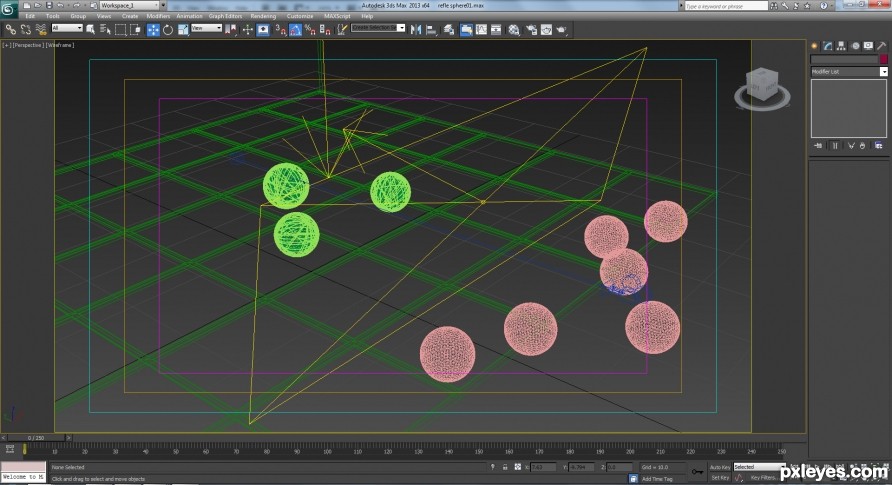
Task: Click the Unlink Selection icon
Action: tap(26, 30)
